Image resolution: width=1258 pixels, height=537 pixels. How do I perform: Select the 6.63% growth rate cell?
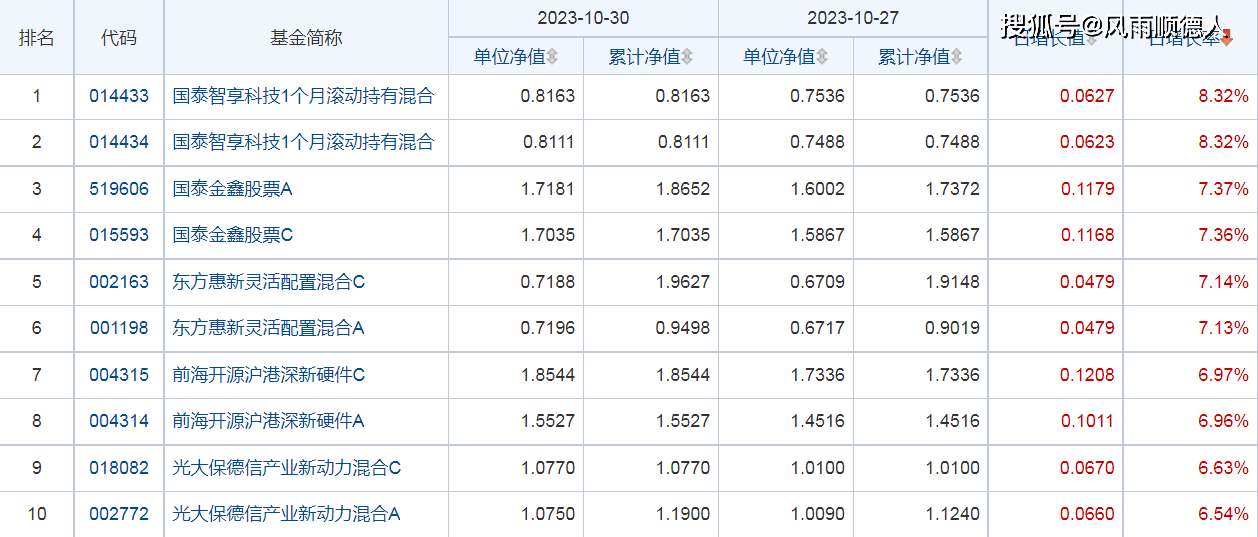click(x=1223, y=468)
